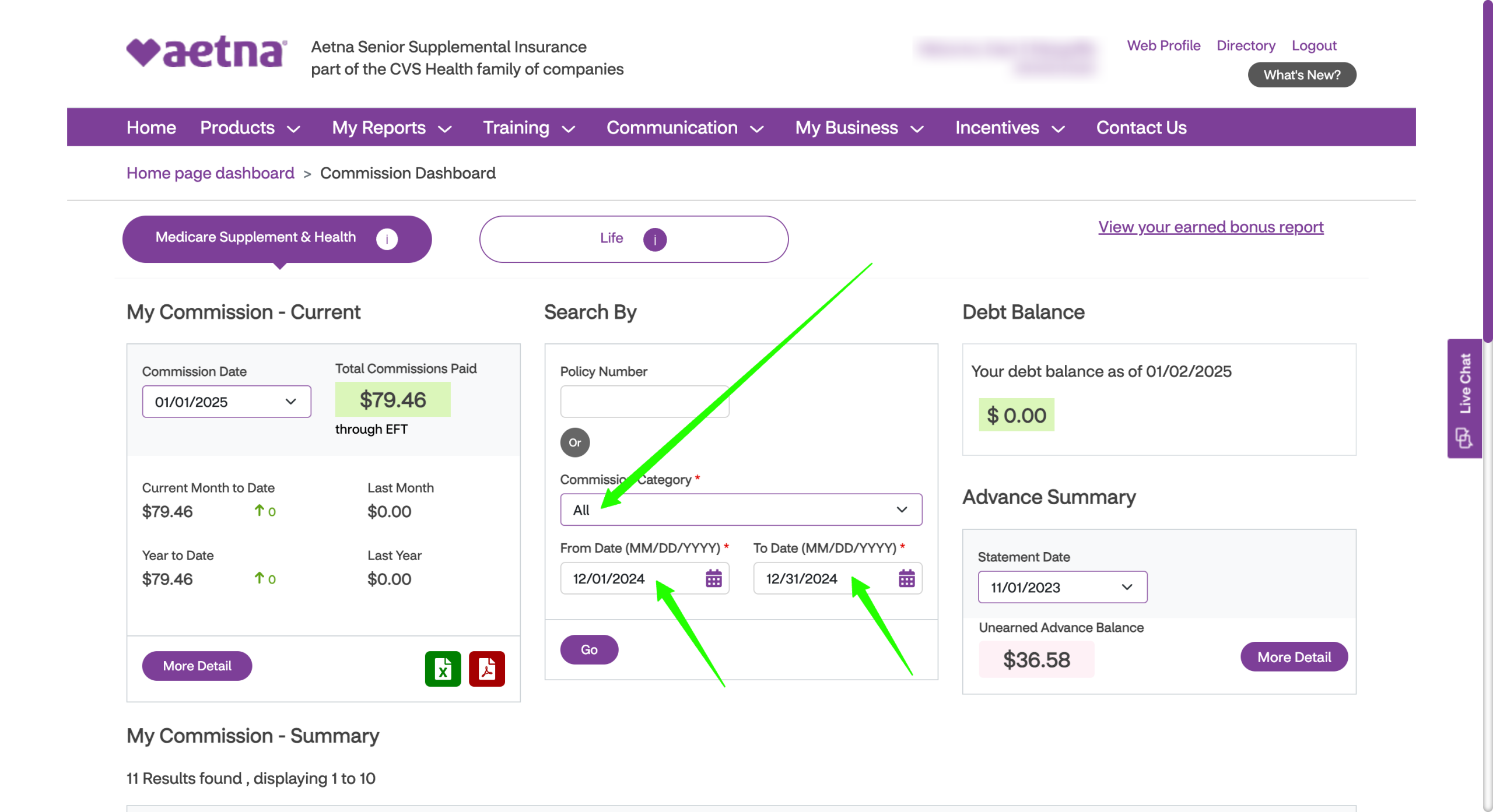
Task: Expand the My Reports menu
Action: click(392, 127)
